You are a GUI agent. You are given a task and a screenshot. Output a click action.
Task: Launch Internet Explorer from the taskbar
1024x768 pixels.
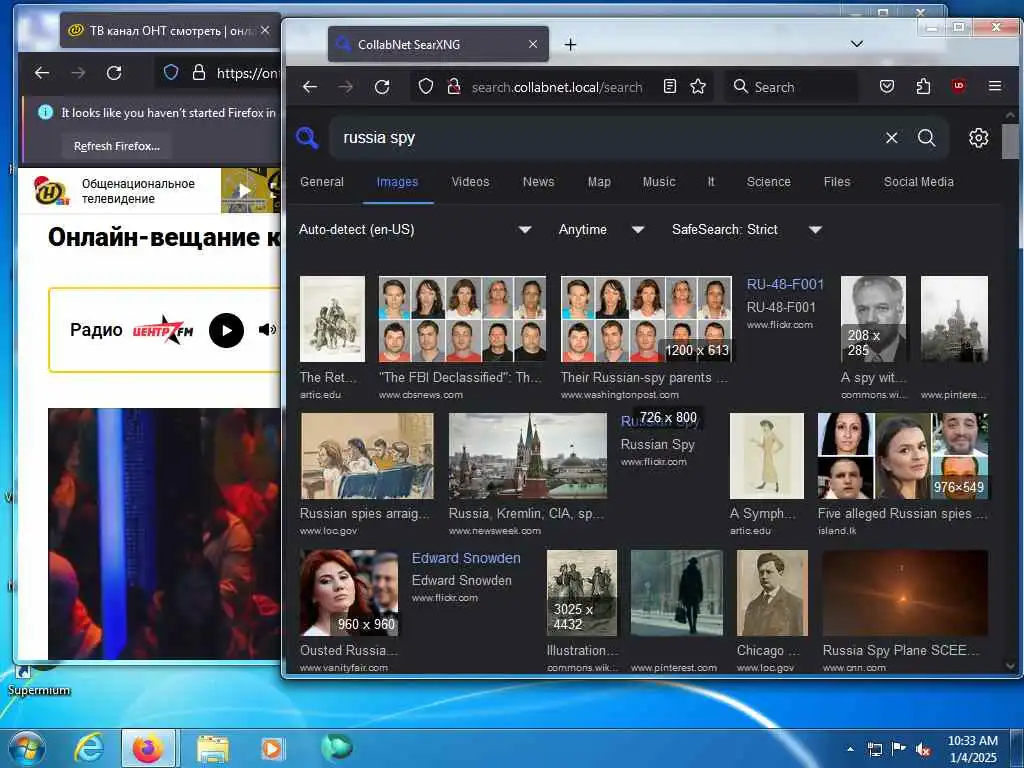click(x=89, y=748)
